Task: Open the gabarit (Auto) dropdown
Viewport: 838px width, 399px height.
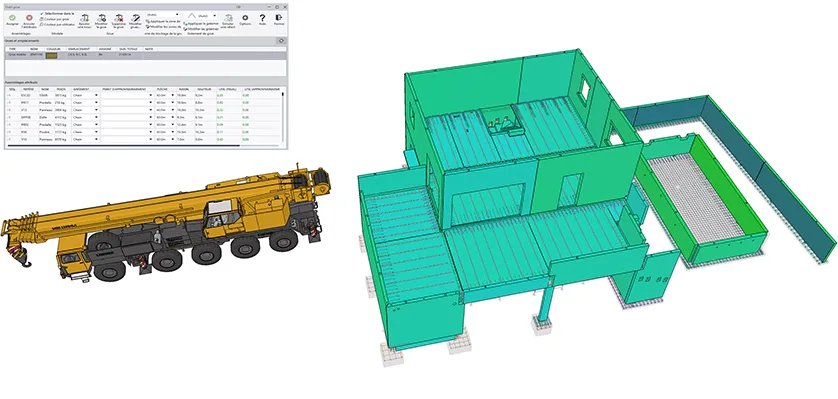Action: (x=201, y=16)
